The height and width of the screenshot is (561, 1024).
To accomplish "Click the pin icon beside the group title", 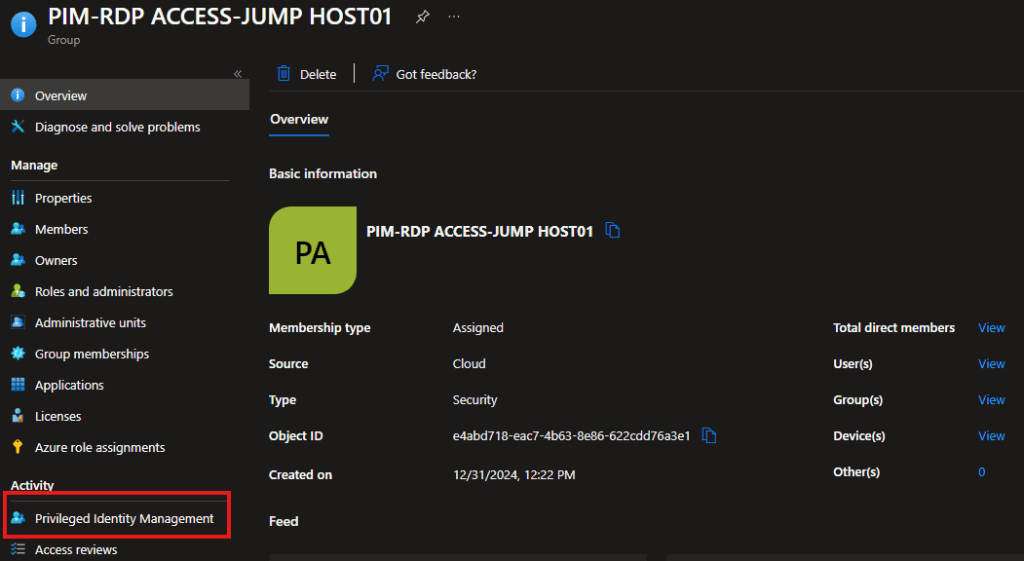I will tap(422, 17).
